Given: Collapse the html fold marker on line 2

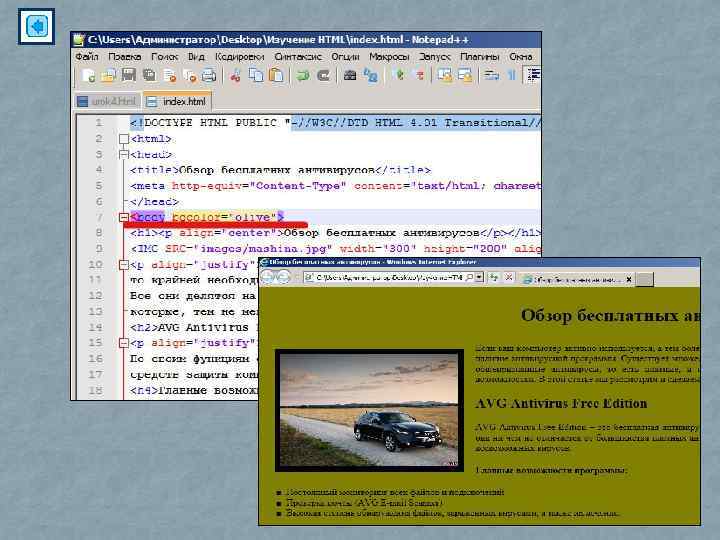Looking at the screenshot, I should 124,138.
